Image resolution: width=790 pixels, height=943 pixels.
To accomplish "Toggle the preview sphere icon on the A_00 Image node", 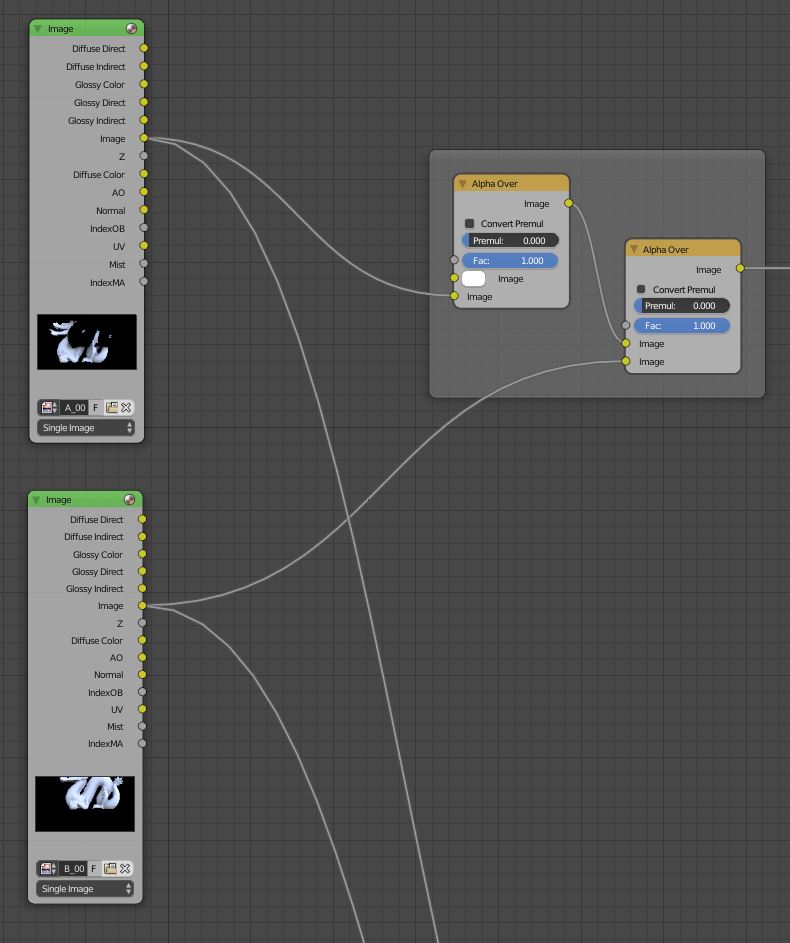I will click(x=132, y=28).
